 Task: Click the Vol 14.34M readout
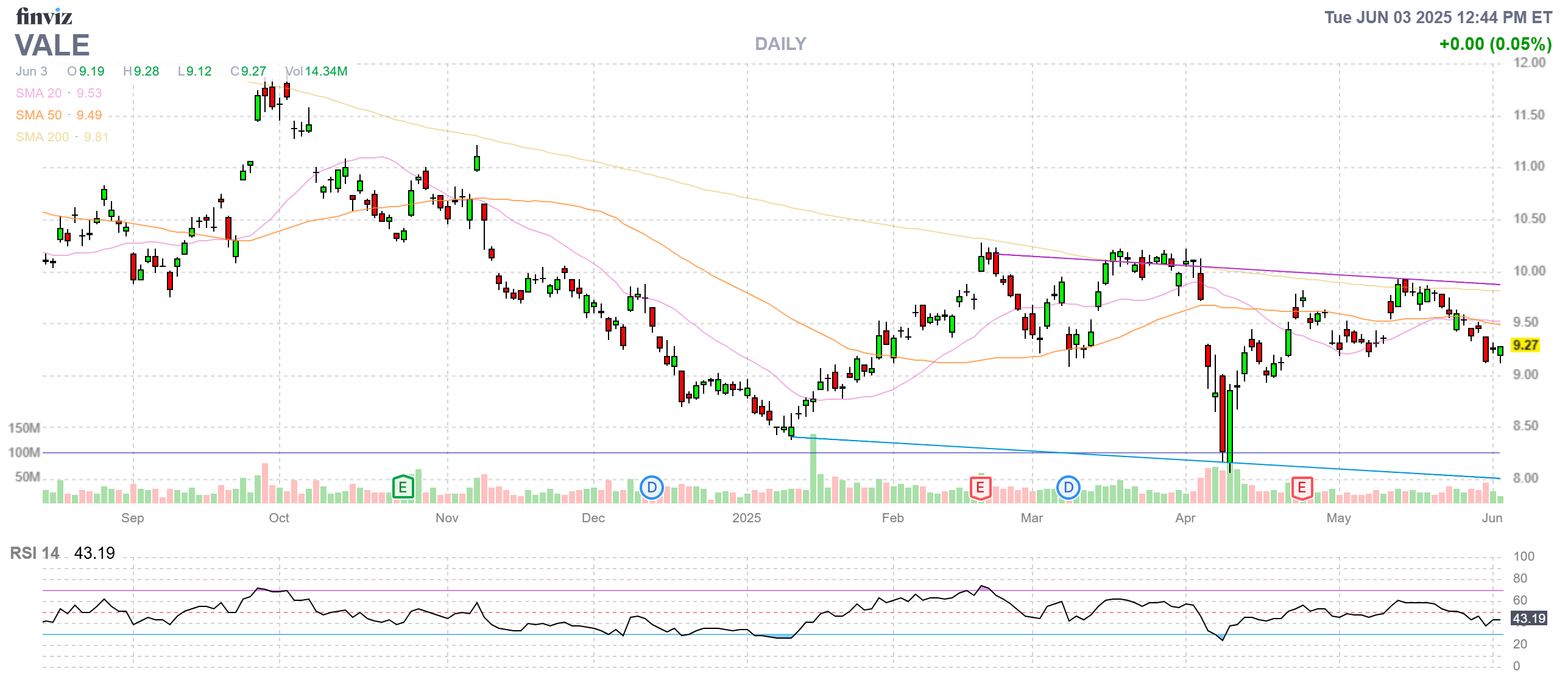317,71
